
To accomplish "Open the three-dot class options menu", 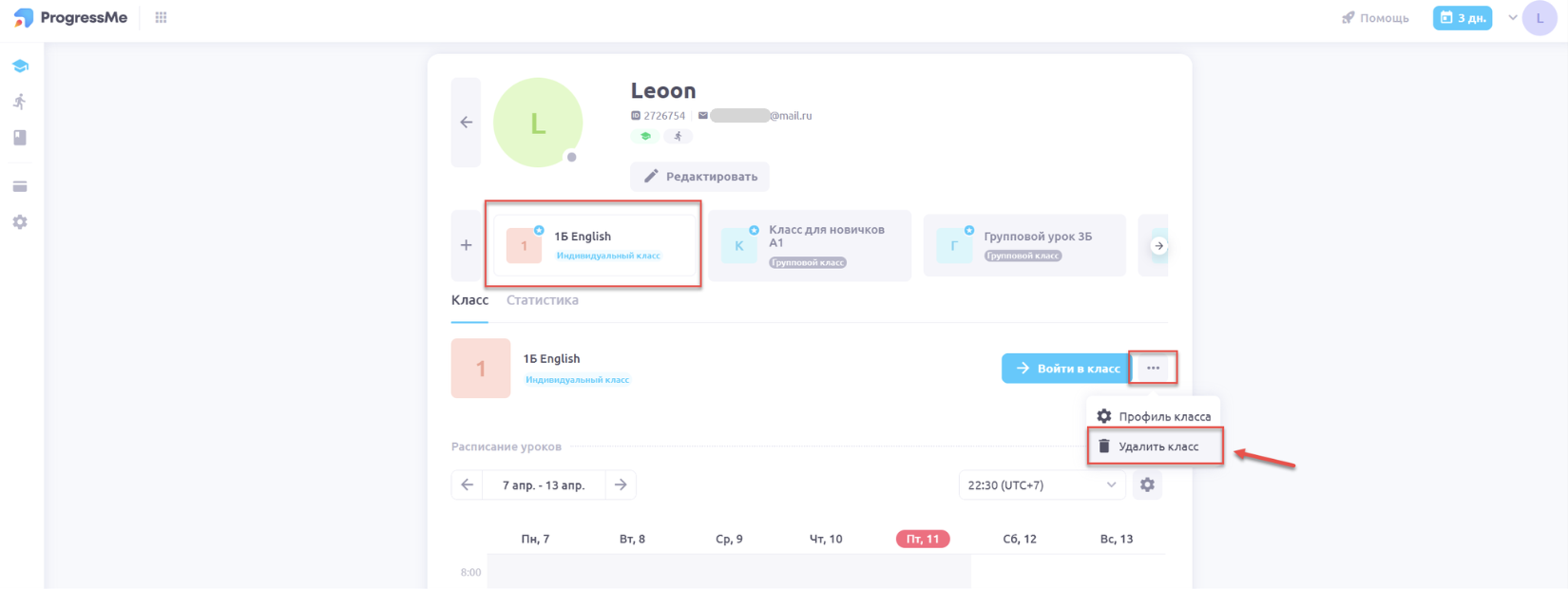I will [1153, 368].
